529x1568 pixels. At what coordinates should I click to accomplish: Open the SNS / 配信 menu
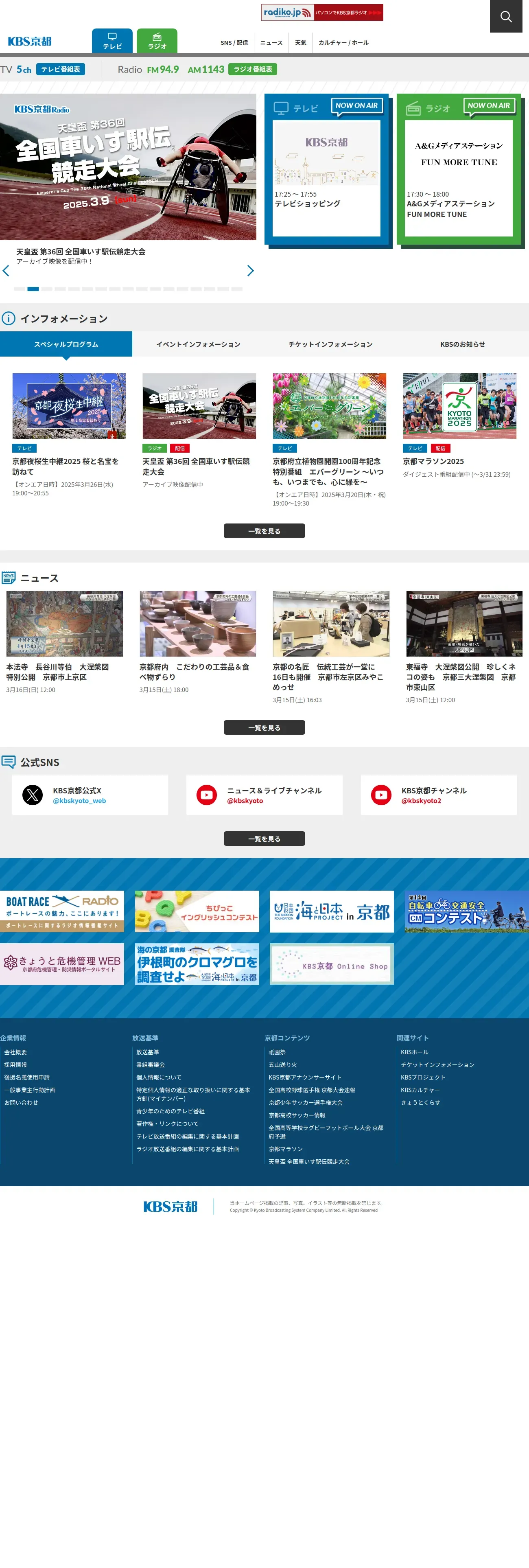(234, 43)
